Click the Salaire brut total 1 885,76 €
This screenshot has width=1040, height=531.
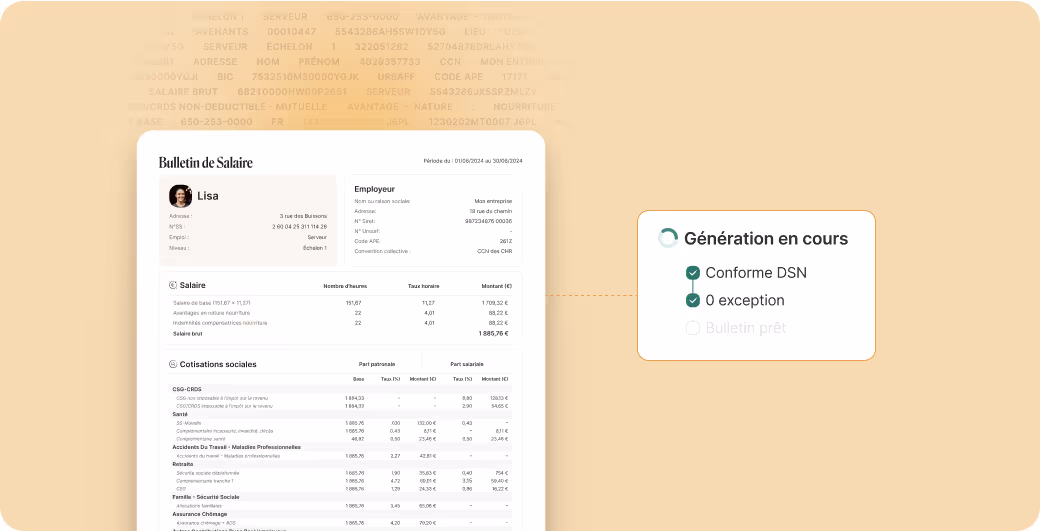click(493, 333)
